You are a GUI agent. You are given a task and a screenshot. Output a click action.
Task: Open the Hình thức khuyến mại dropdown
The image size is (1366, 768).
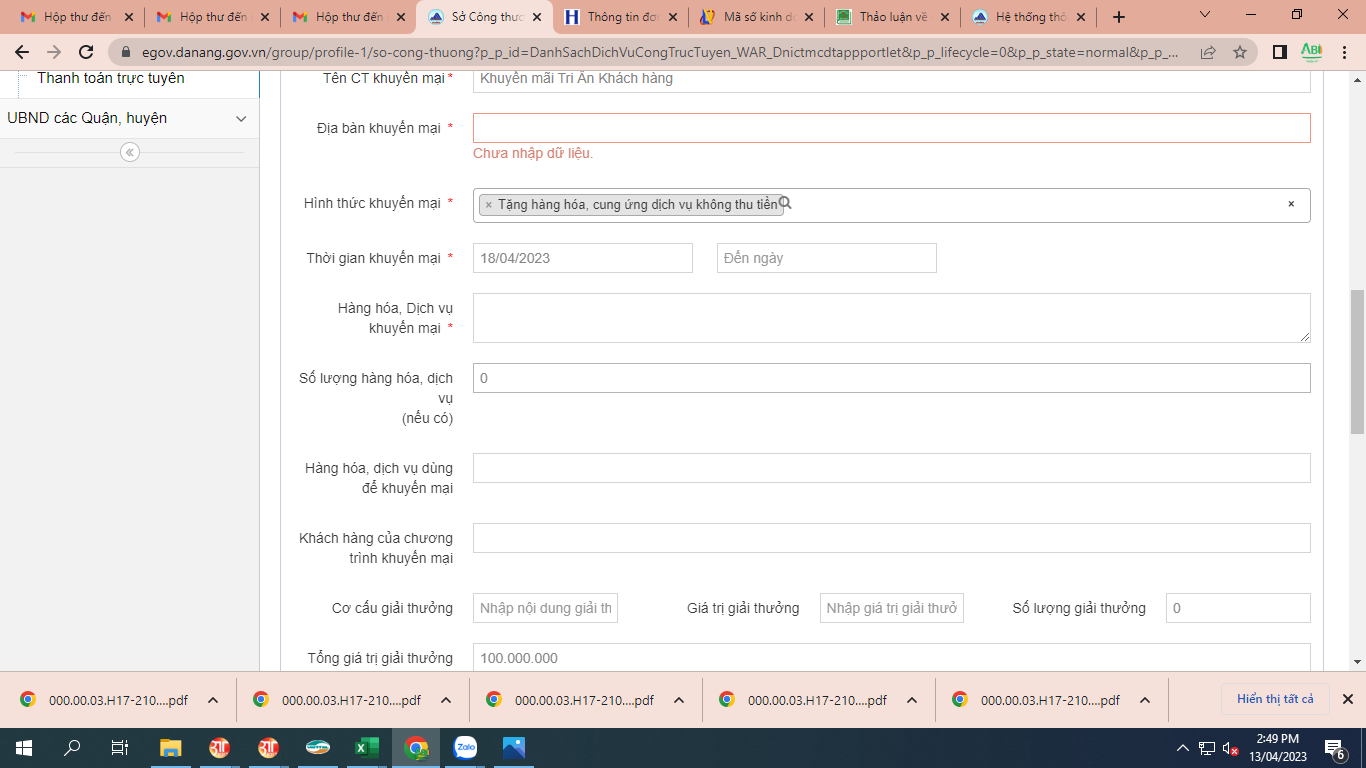[1030, 205]
